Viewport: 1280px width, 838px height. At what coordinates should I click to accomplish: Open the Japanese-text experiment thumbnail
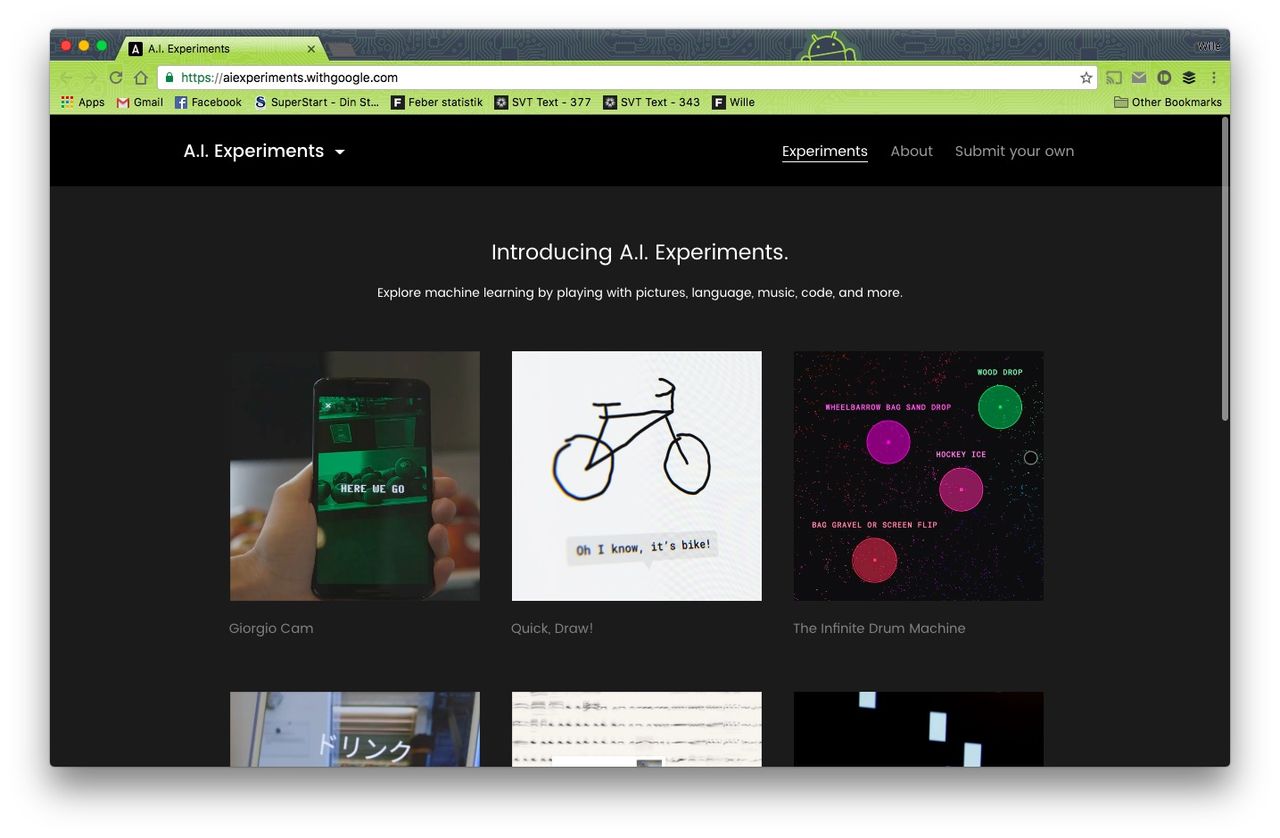click(x=355, y=729)
